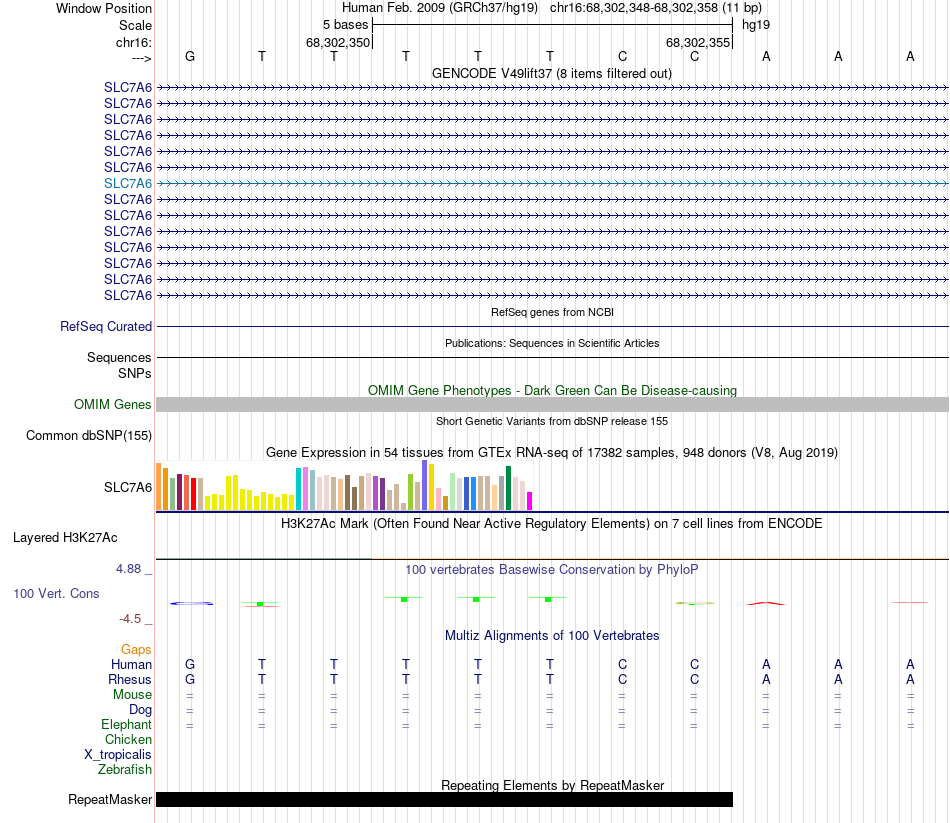Click the Window Position label

[x=104, y=8]
